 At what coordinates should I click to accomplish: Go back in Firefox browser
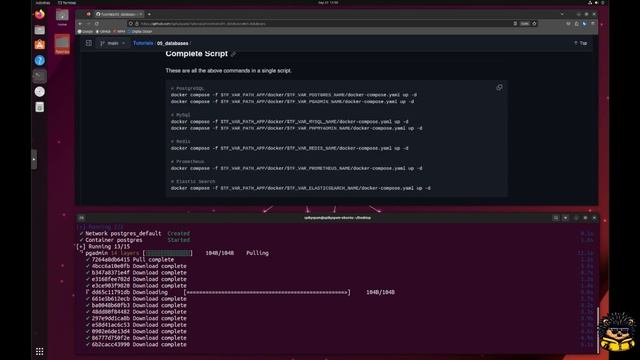point(80,24)
